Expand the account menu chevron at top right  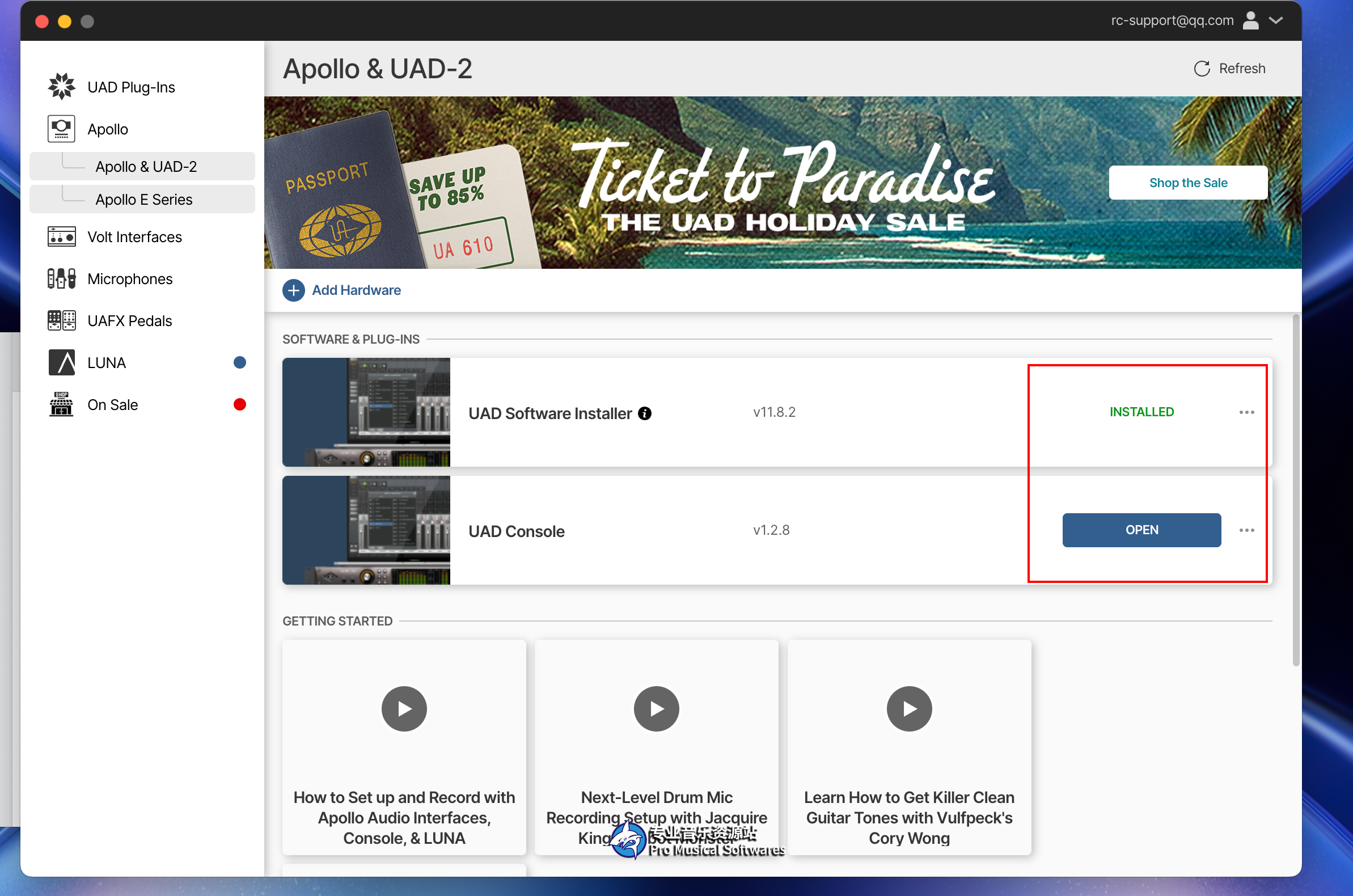coord(1276,20)
